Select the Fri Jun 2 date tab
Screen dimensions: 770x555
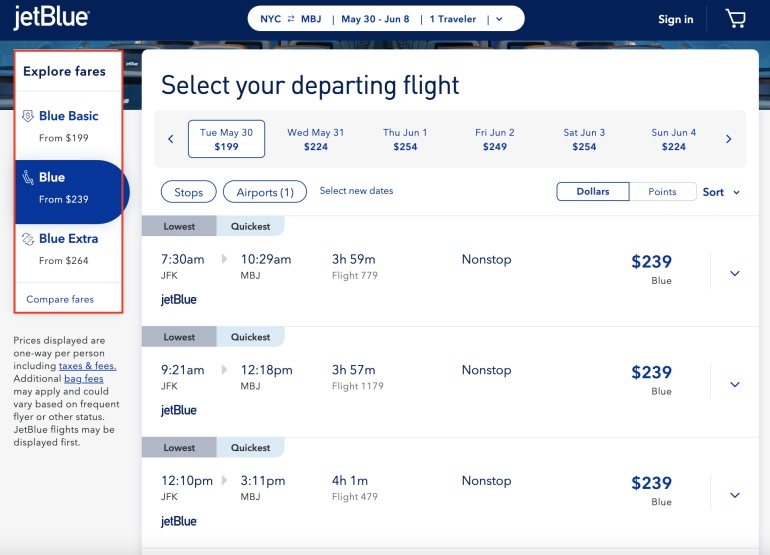coord(495,139)
